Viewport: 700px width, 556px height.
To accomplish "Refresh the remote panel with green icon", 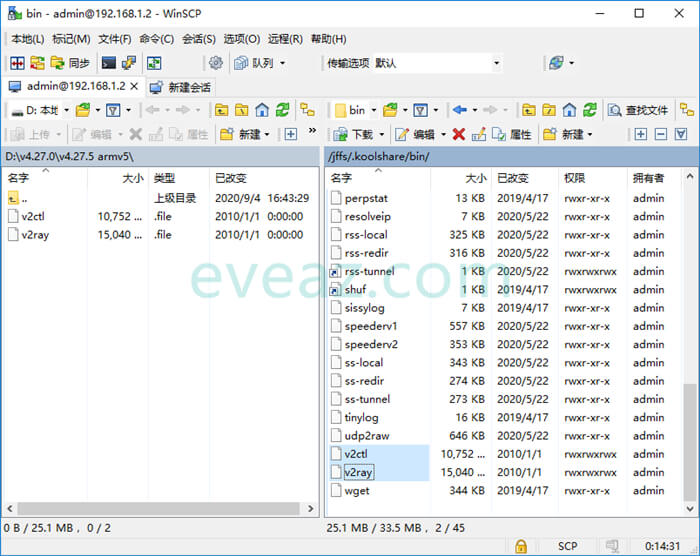I will [590, 110].
